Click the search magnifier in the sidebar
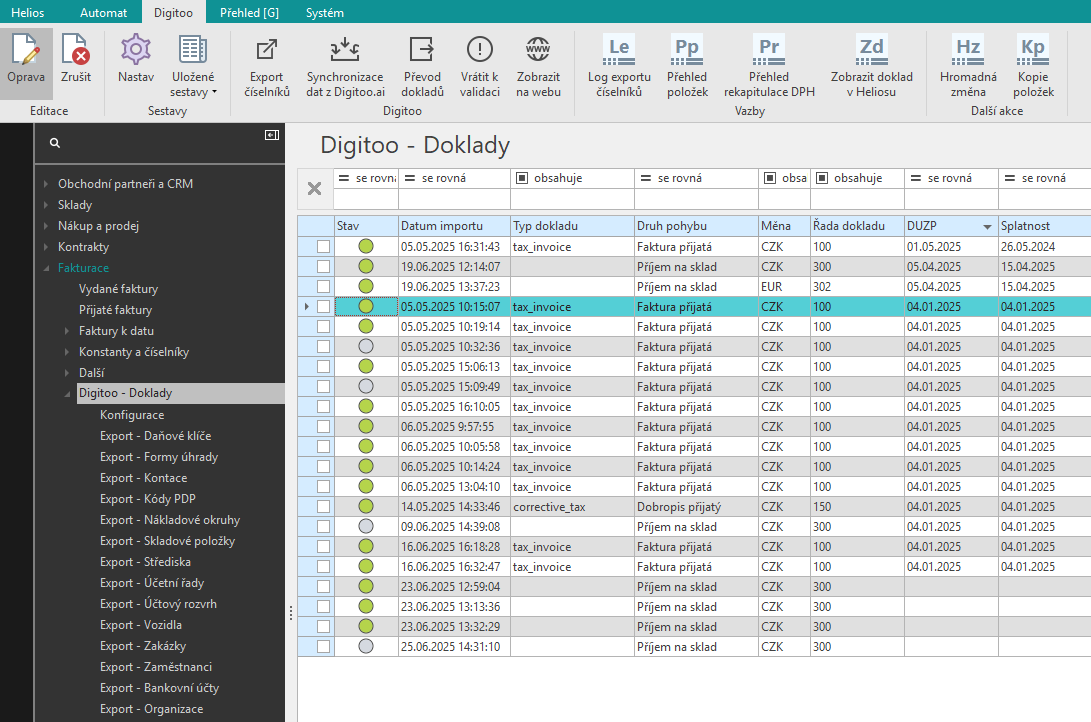The image size is (1091, 722). click(x=55, y=143)
